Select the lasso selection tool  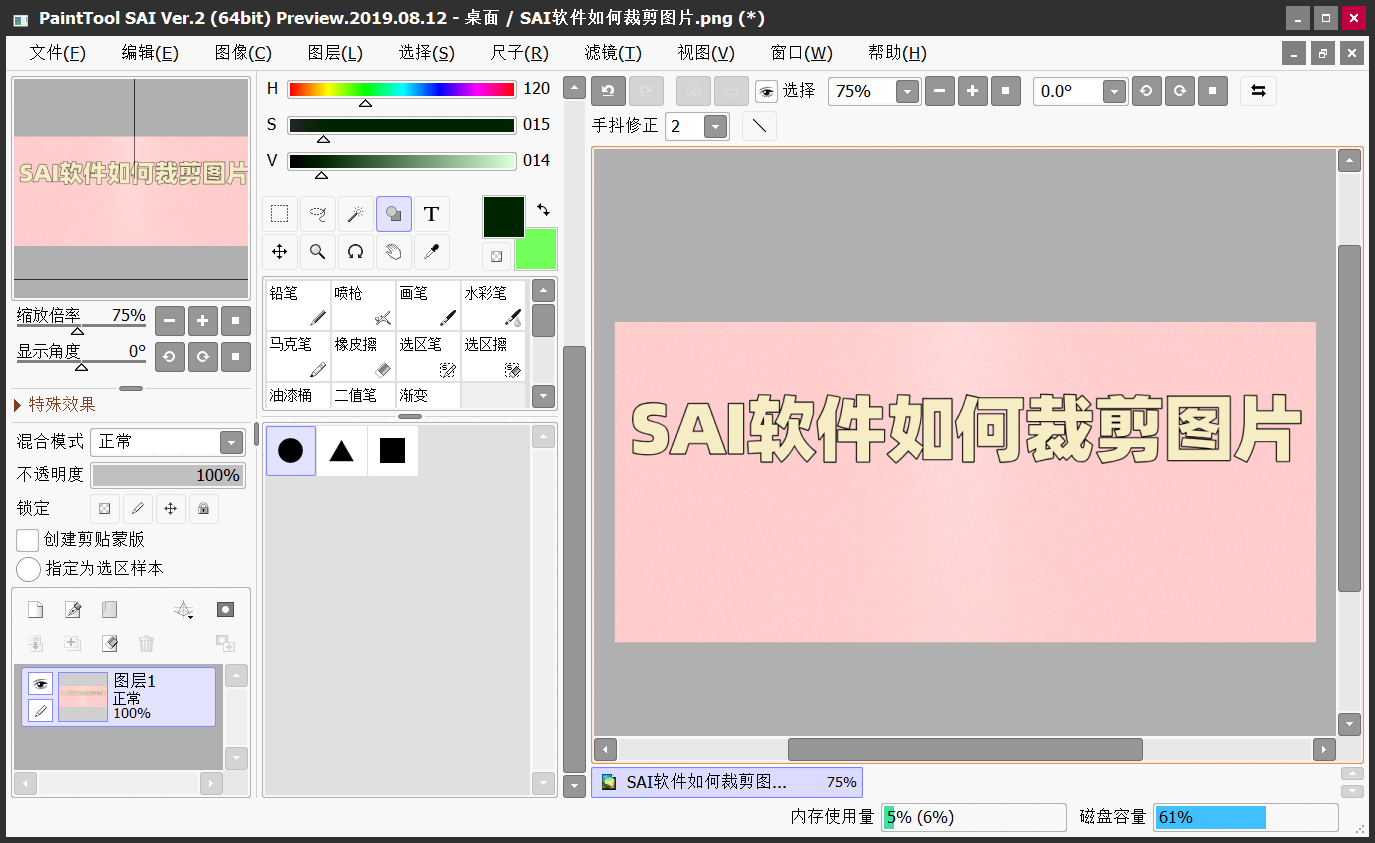click(x=318, y=213)
